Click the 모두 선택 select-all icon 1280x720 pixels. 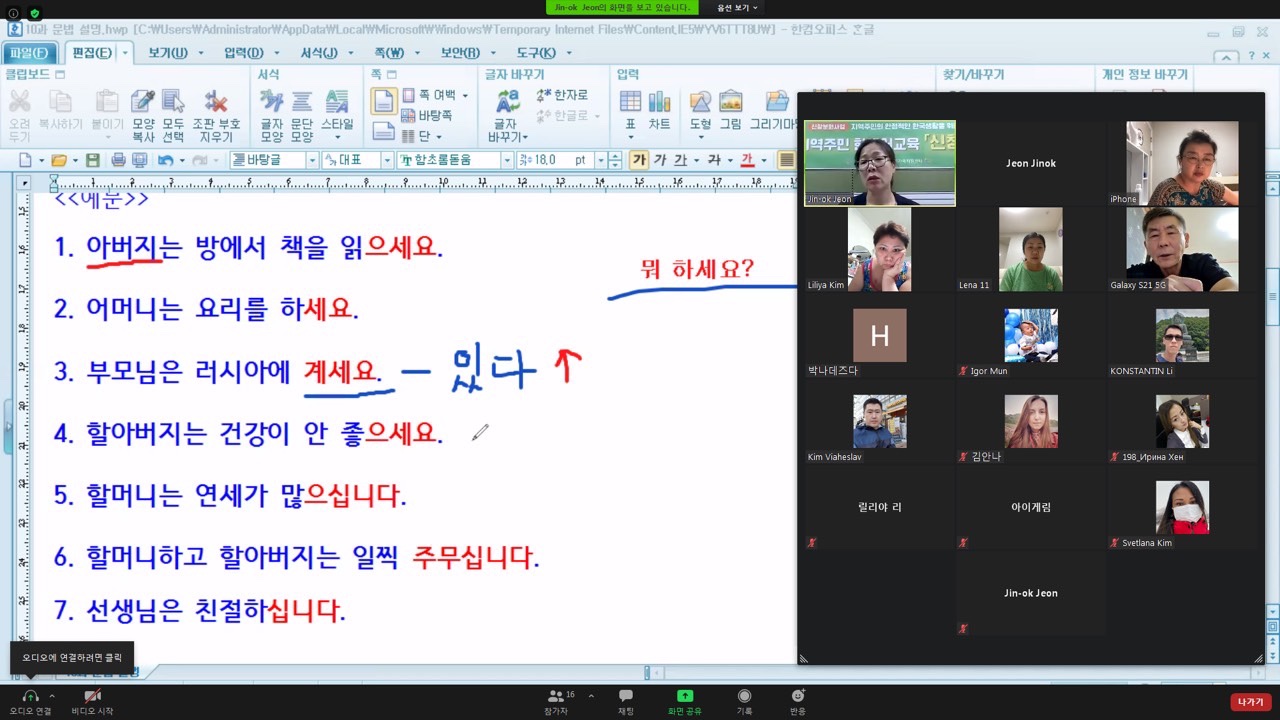click(x=173, y=101)
